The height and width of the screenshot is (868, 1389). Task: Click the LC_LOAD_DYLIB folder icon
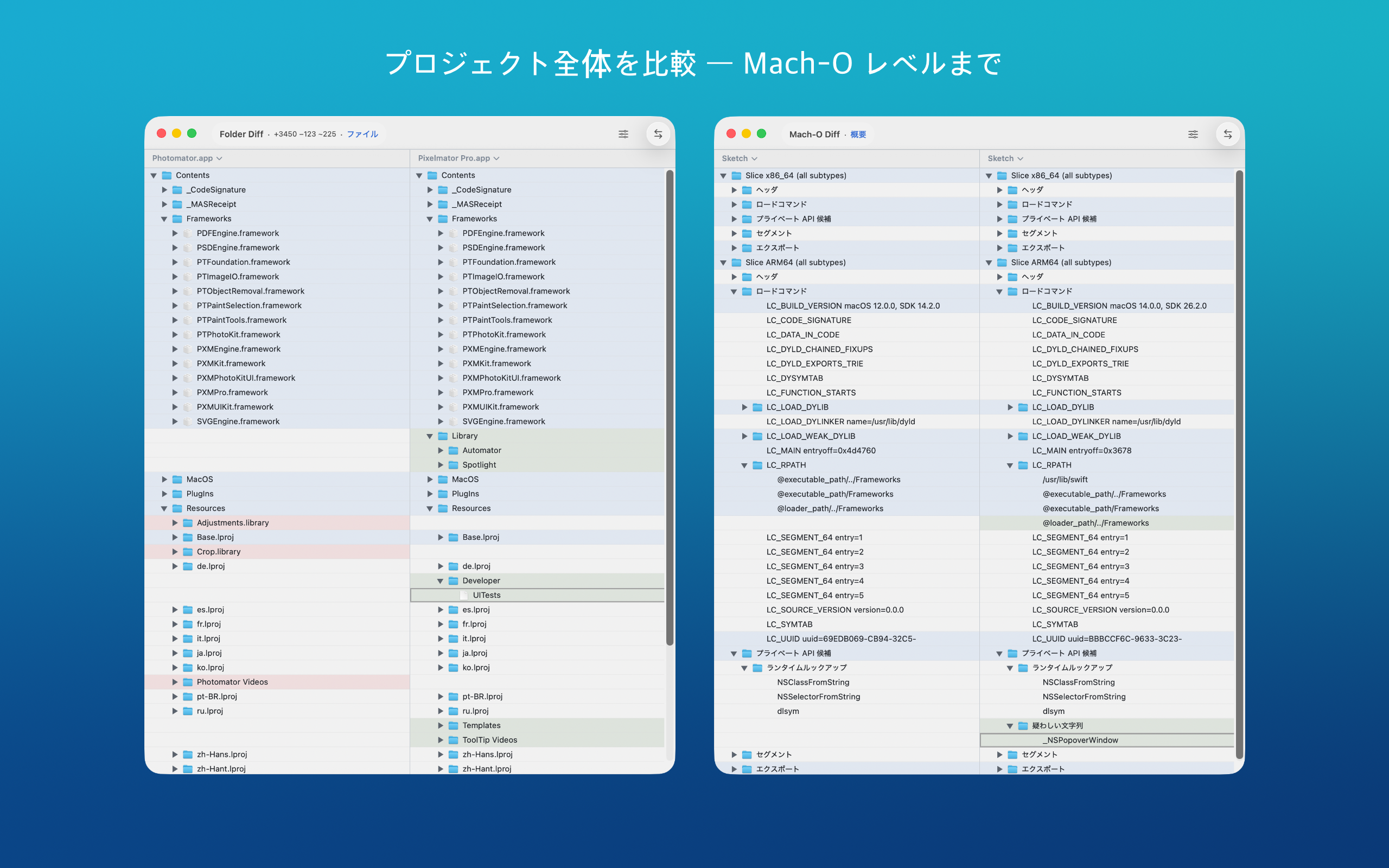pyautogui.click(x=757, y=407)
